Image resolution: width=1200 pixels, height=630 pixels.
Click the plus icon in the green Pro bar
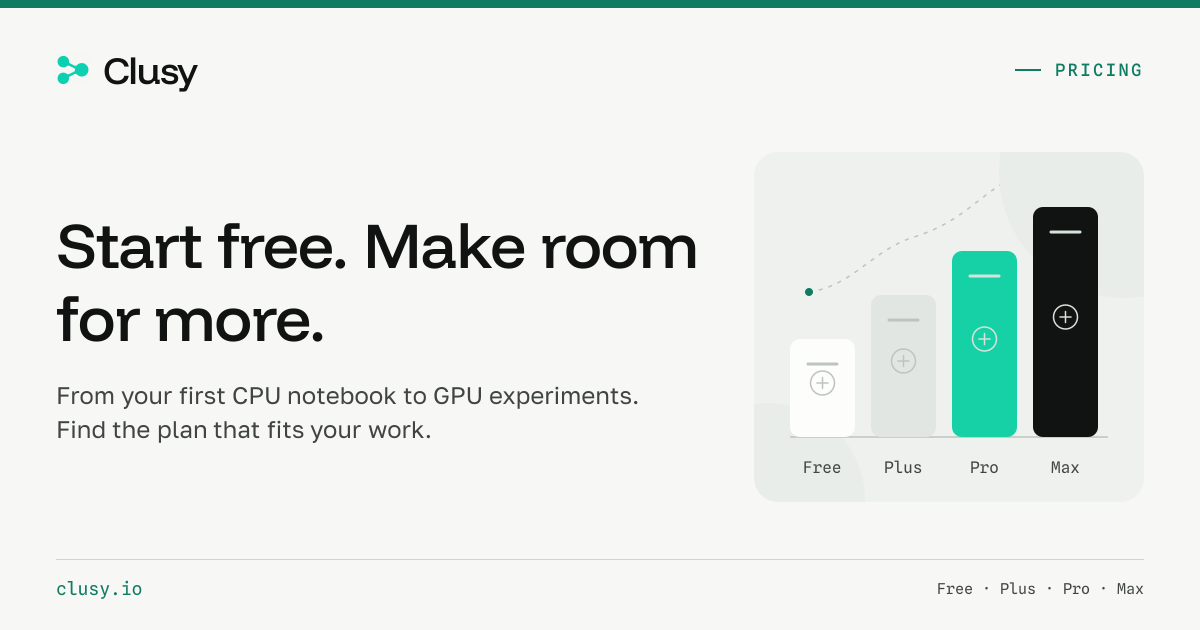pos(984,339)
